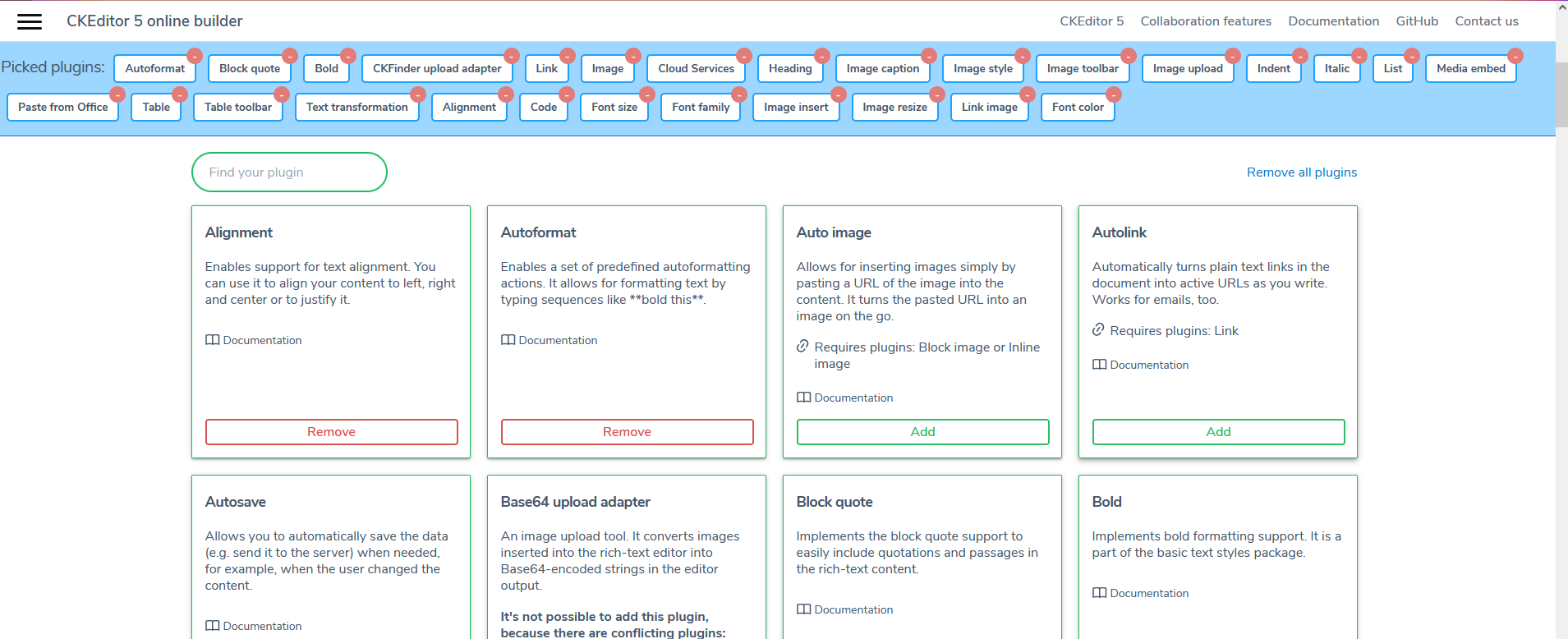The image size is (1568, 639).
Task: Remove Image plugin via minus badge
Action: [633, 56]
